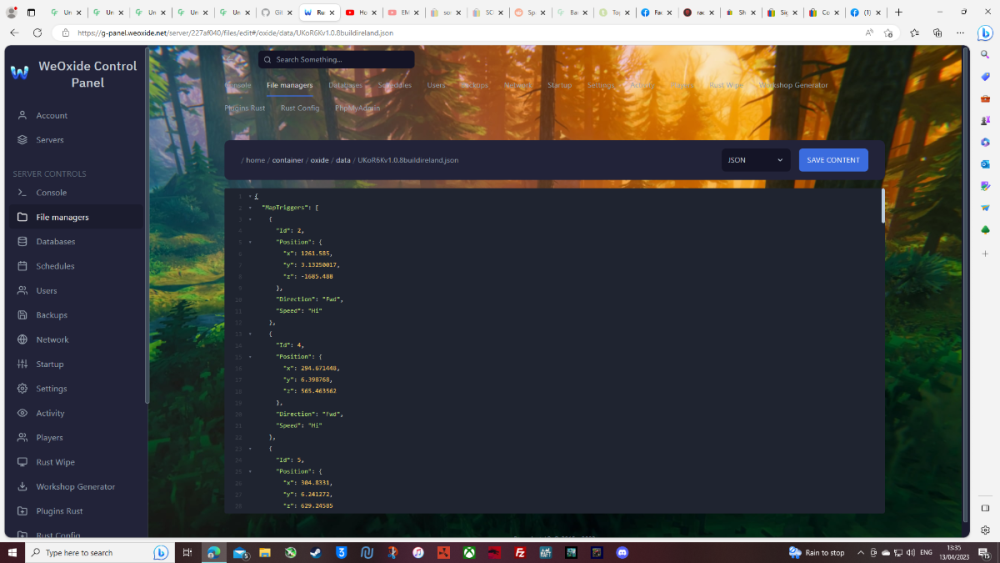Open Backups via its sidebar archive icon
Screen dimensions: 1000x563
[x=22, y=315]
